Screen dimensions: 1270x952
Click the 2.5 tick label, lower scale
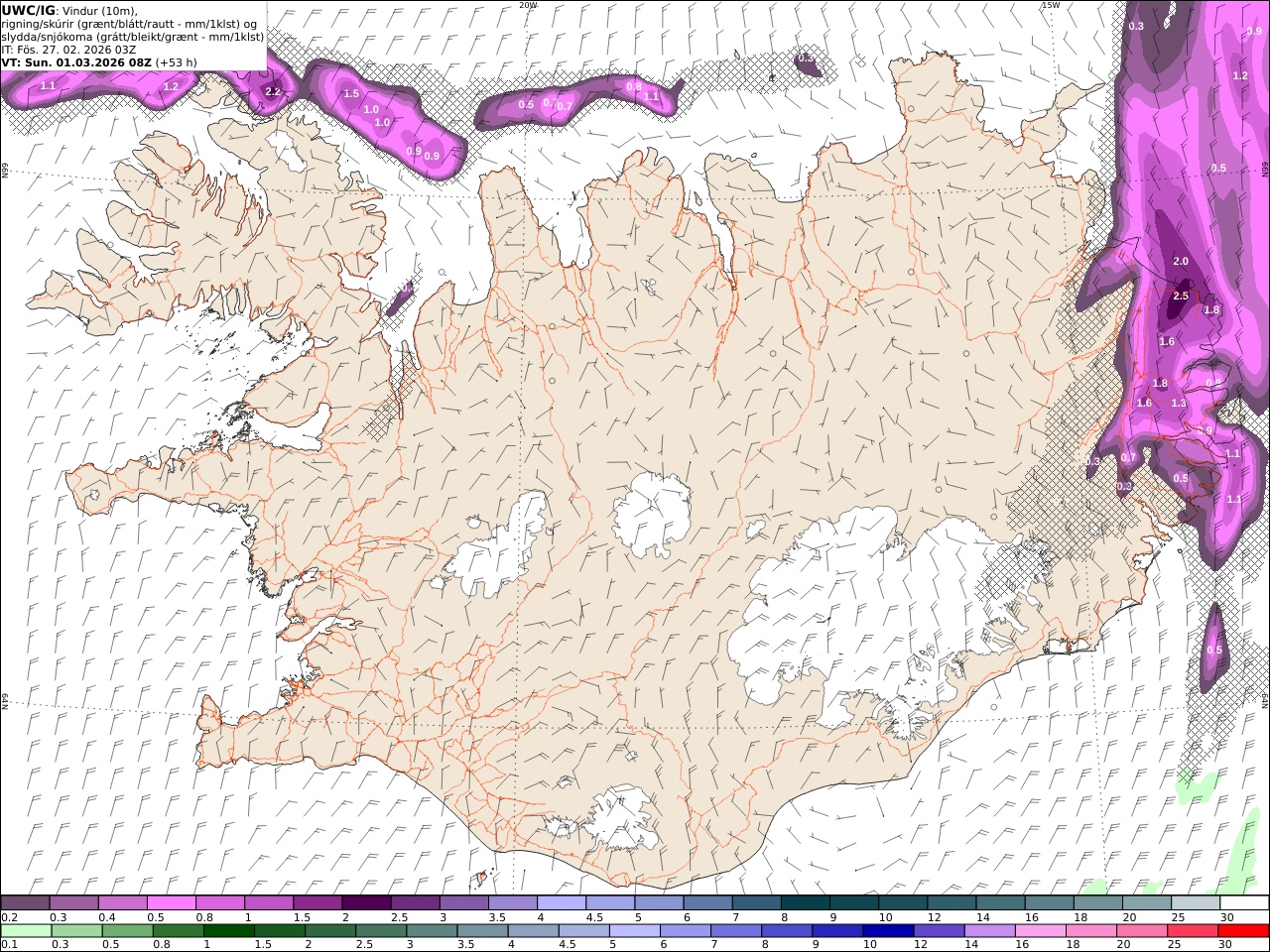coord(364,945)
